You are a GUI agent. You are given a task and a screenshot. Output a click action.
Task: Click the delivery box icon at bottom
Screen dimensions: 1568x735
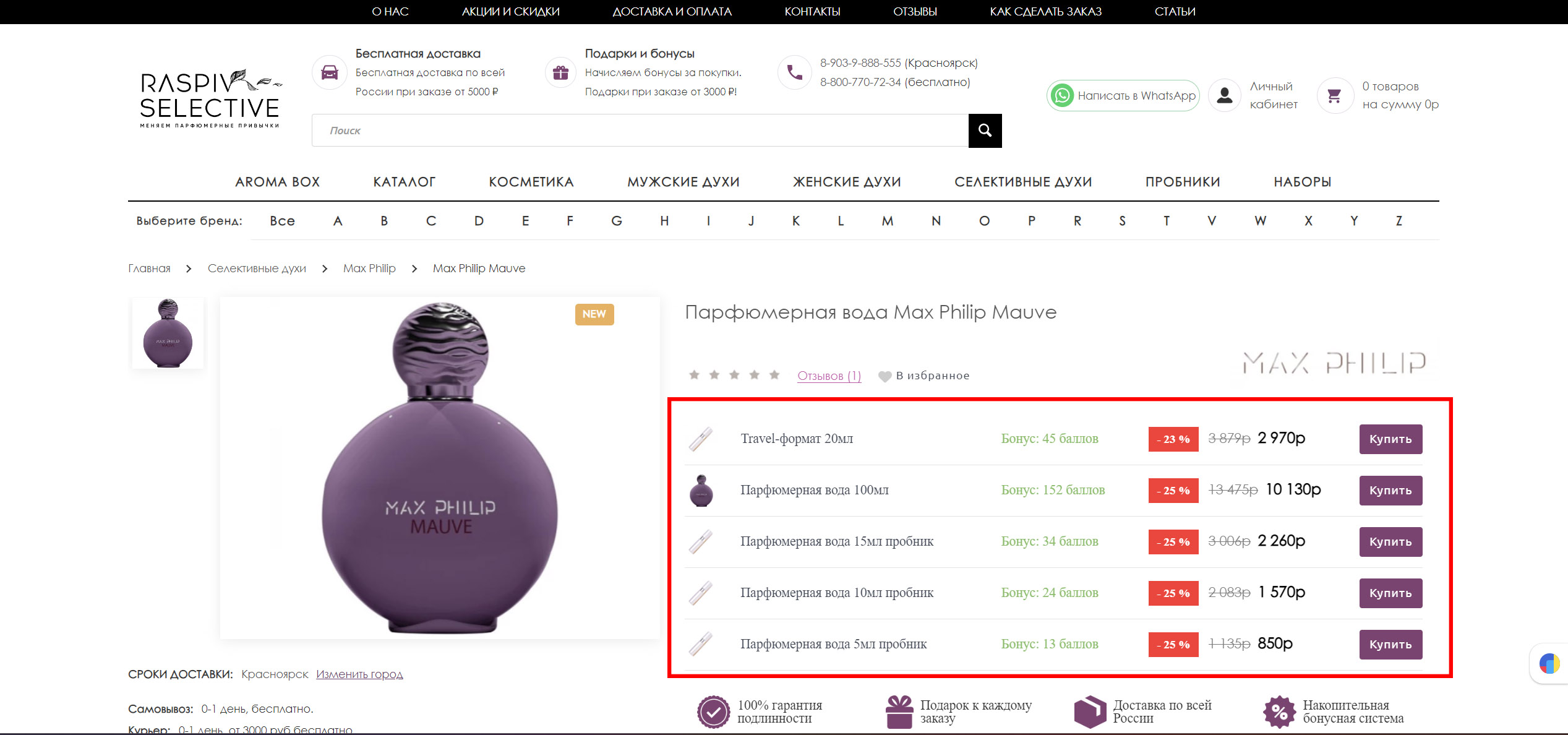(x=1090, y=712)
